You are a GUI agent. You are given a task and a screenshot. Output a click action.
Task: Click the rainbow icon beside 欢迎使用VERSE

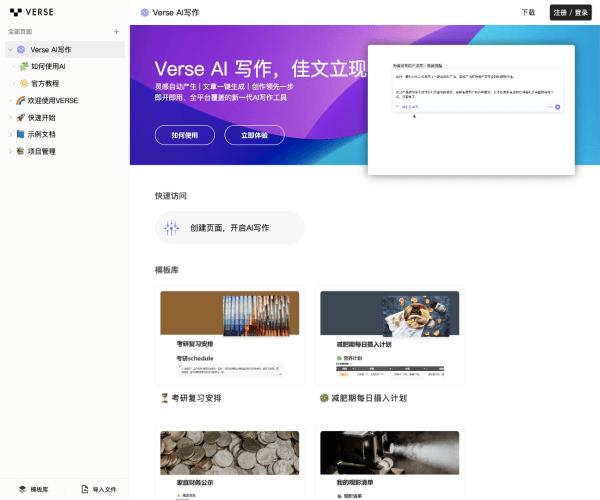pos(21,100)
